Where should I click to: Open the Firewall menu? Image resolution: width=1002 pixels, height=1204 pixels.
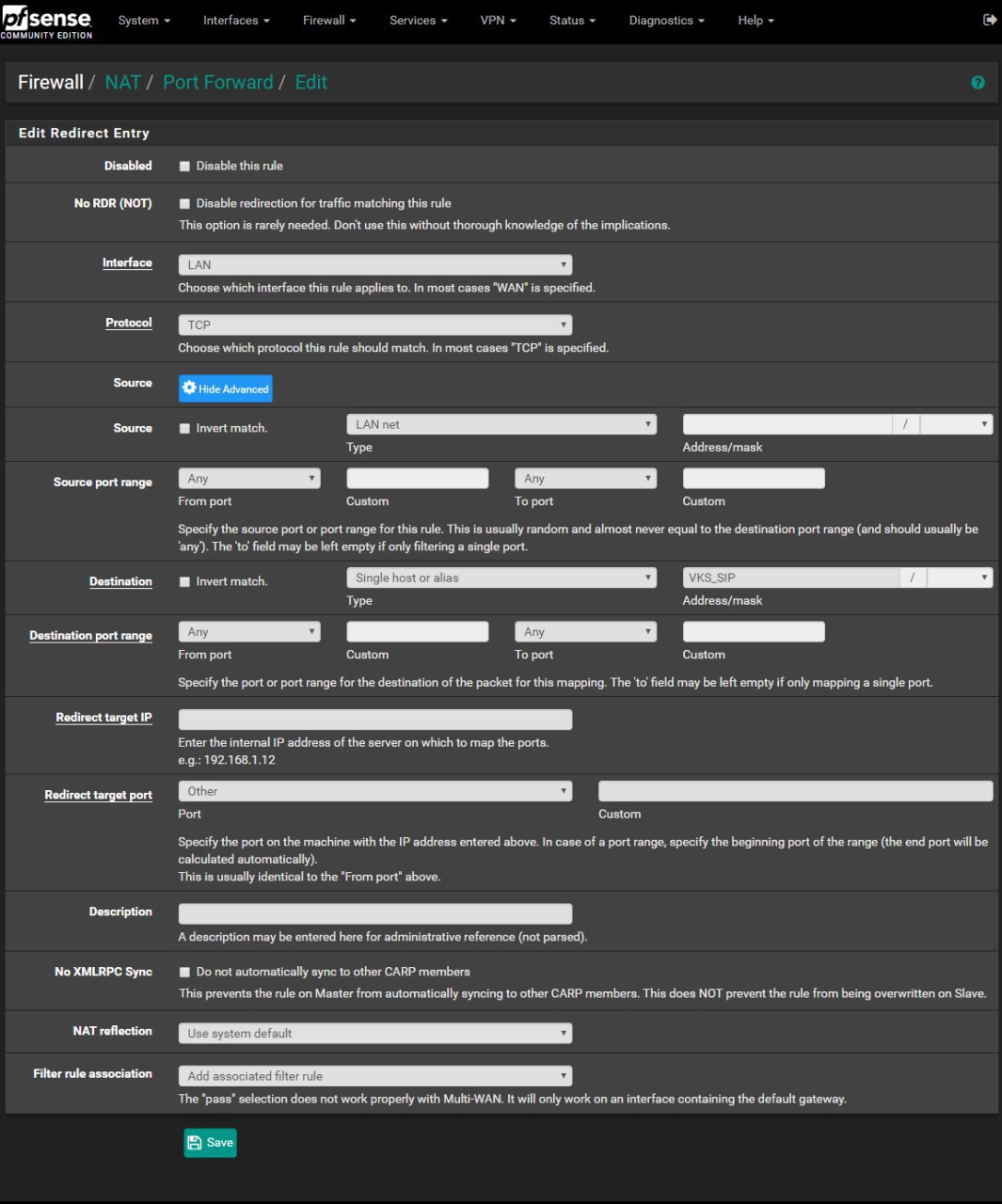(x=329, y=21)
